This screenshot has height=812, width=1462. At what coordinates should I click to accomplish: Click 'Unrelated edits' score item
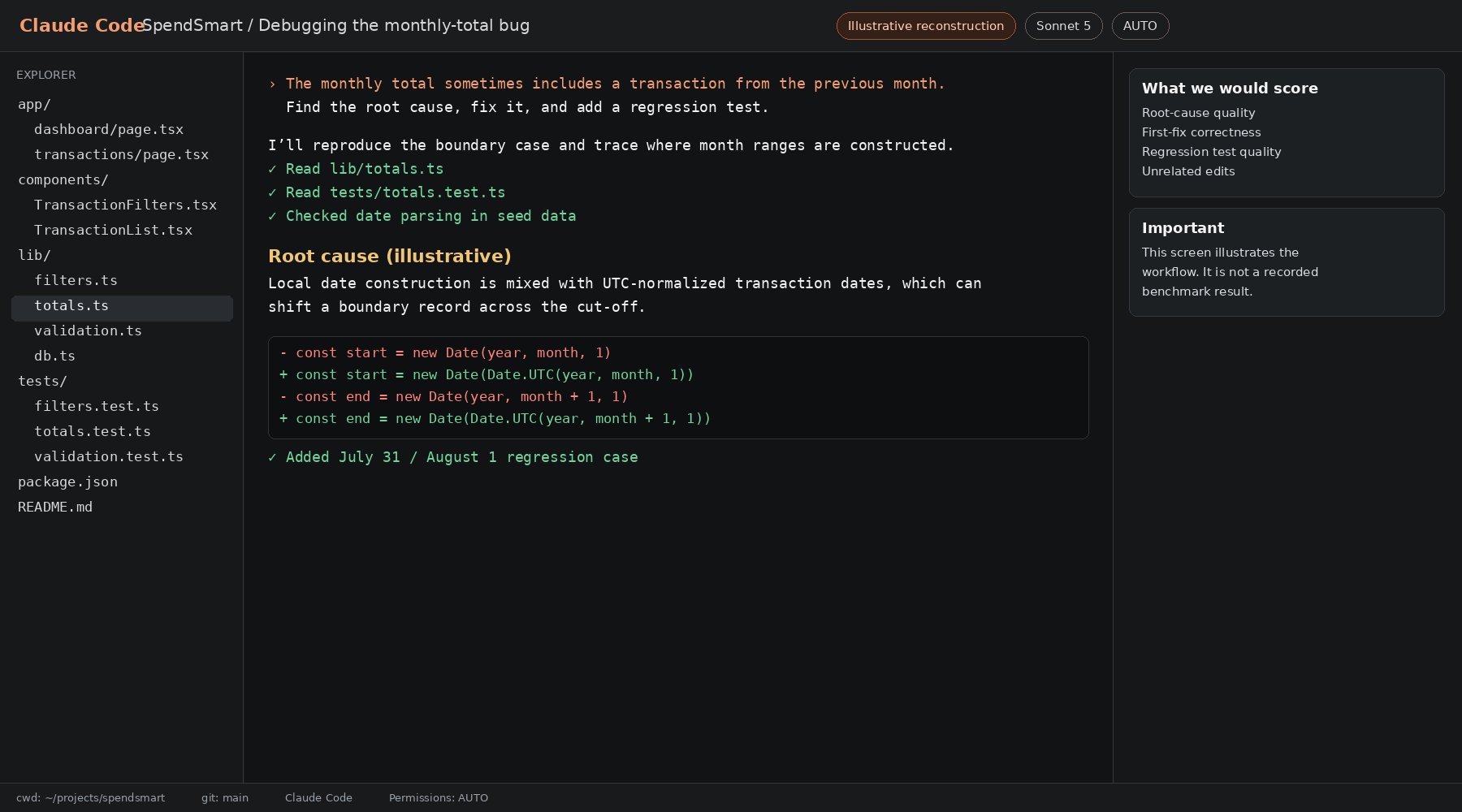pos(1188,171)
